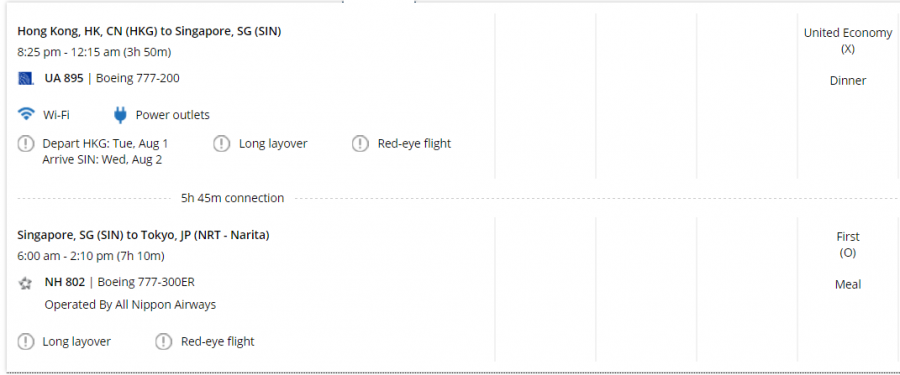Screen dimensions: 900x375
Task: Click the United Airlines logo beside UA 895
Action: coord(26,79)
